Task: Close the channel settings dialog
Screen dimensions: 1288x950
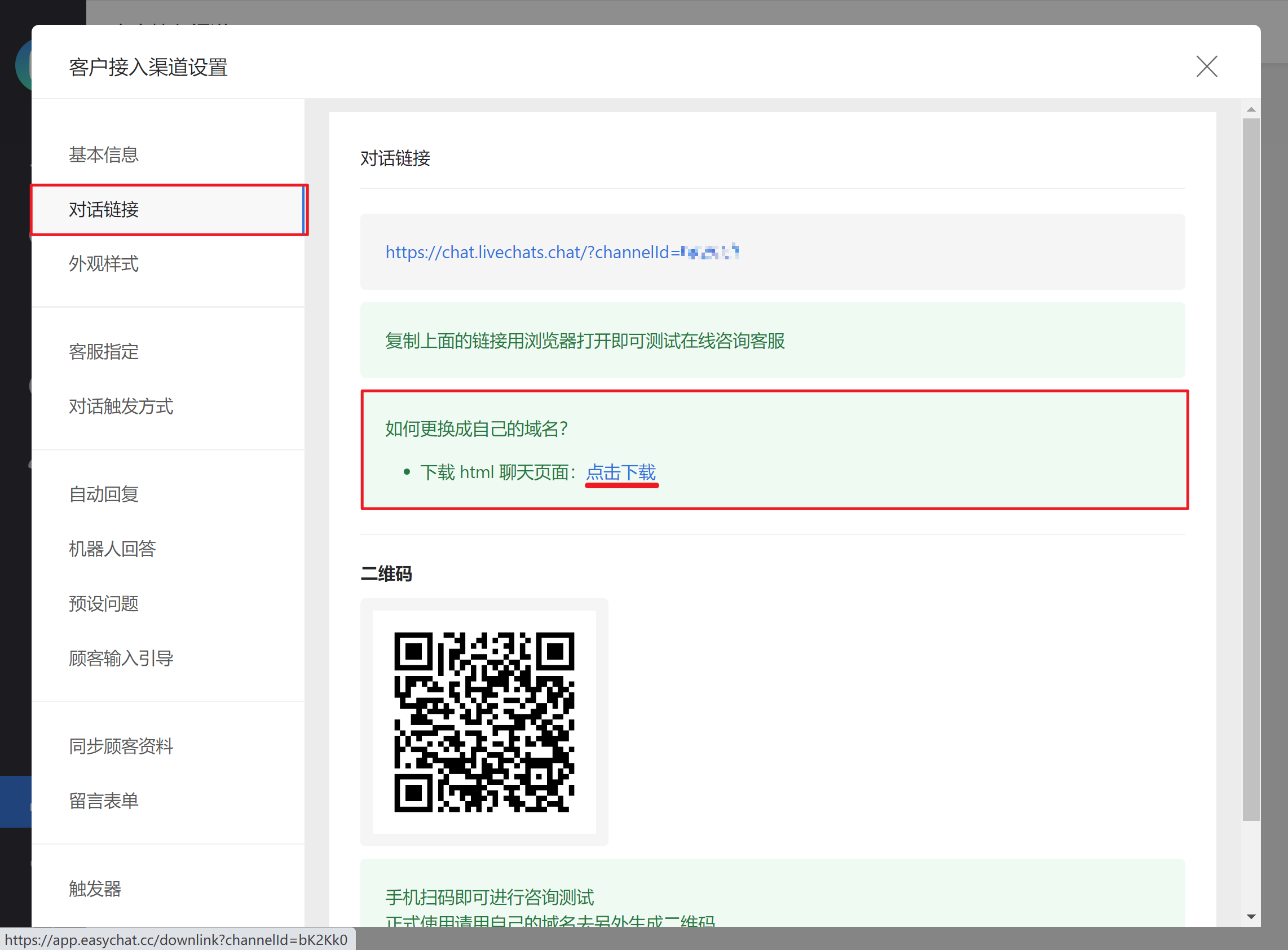Action: (1206, 67)
